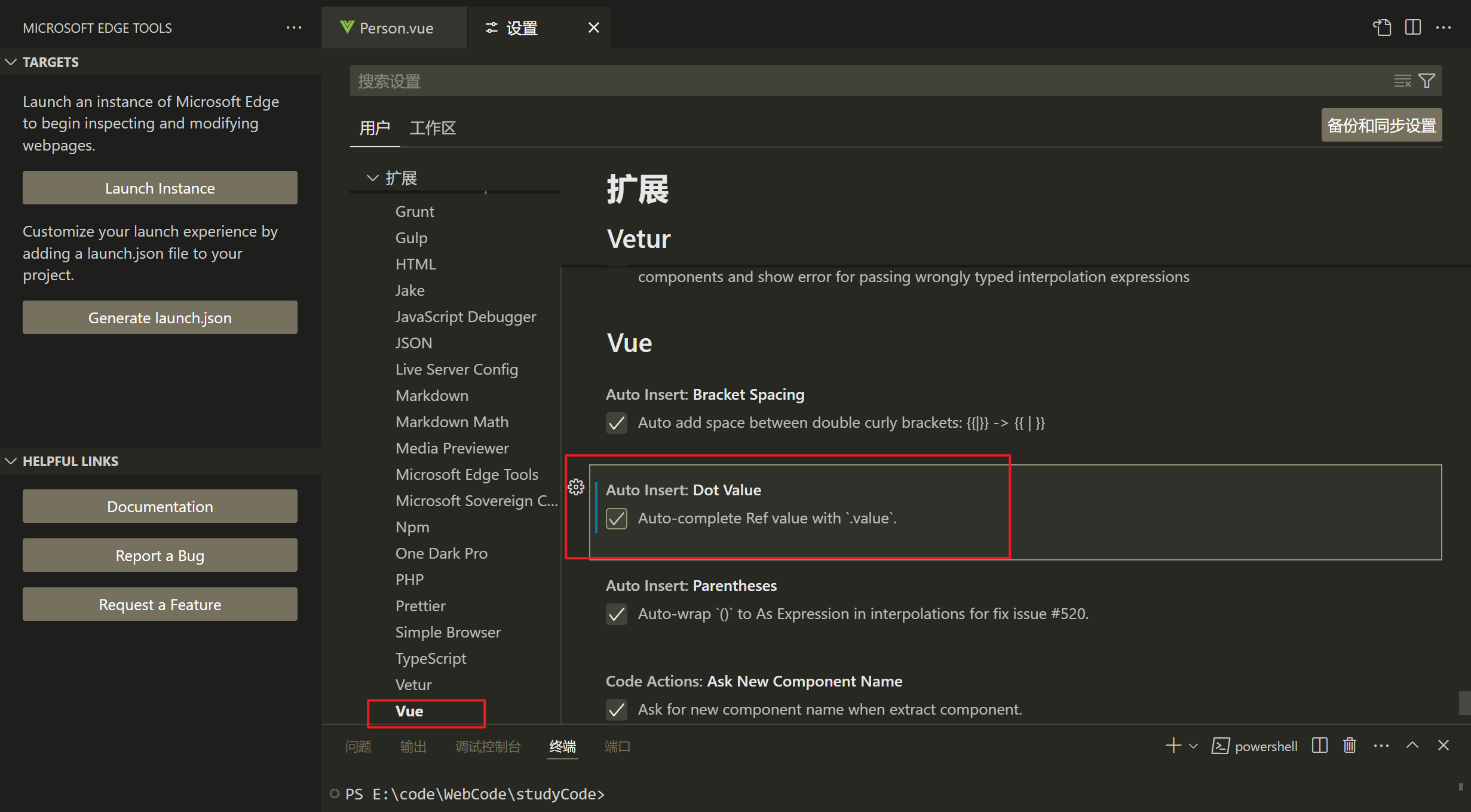Select Microsoft Edge Tools tree entry
This screenshot has width=1471, height=812.
pos(467,474)
